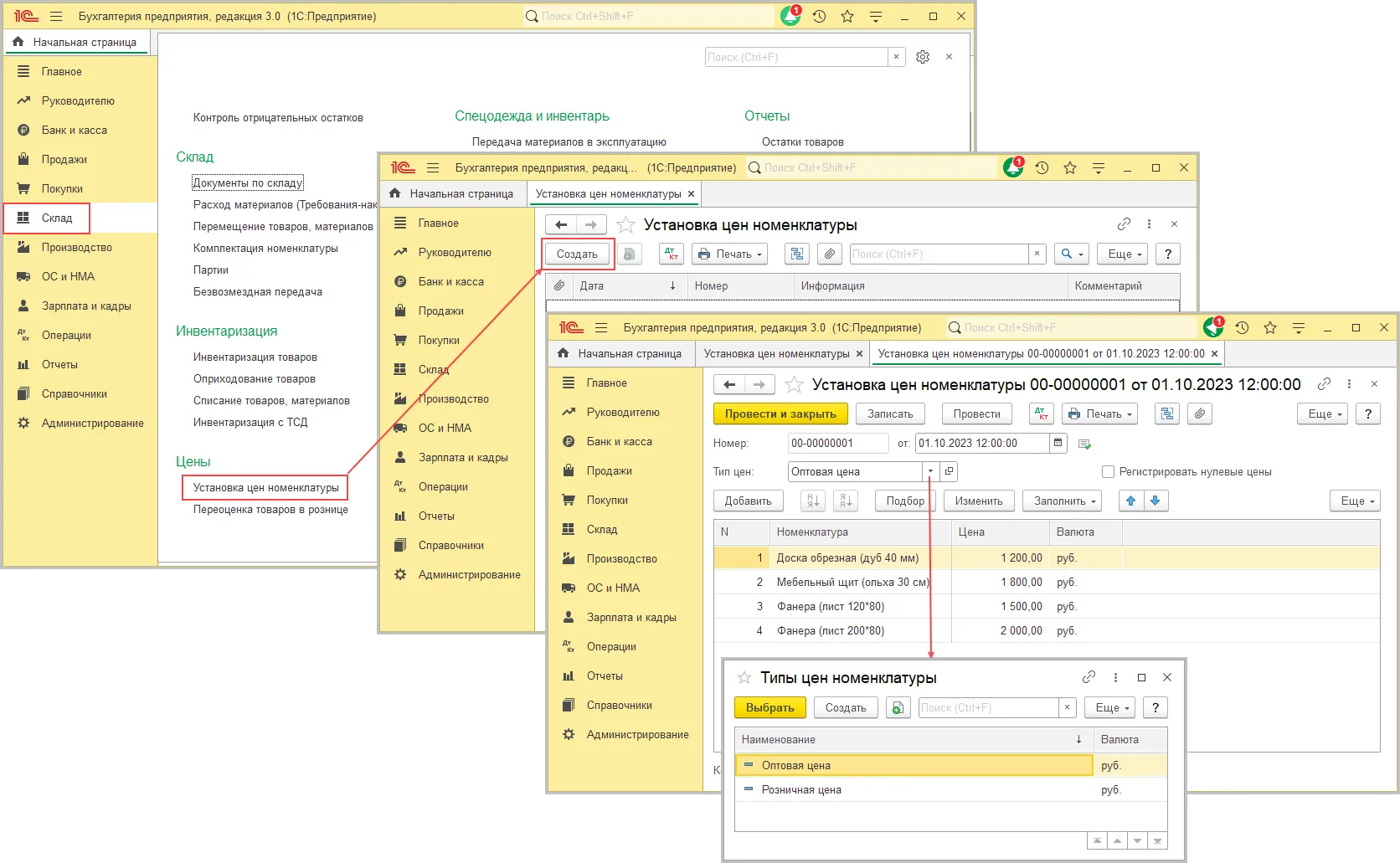The height and width of the screenshot is (863, 1400).
Task: Move the selected row down with blue arrow
Action: point(1156,501)
